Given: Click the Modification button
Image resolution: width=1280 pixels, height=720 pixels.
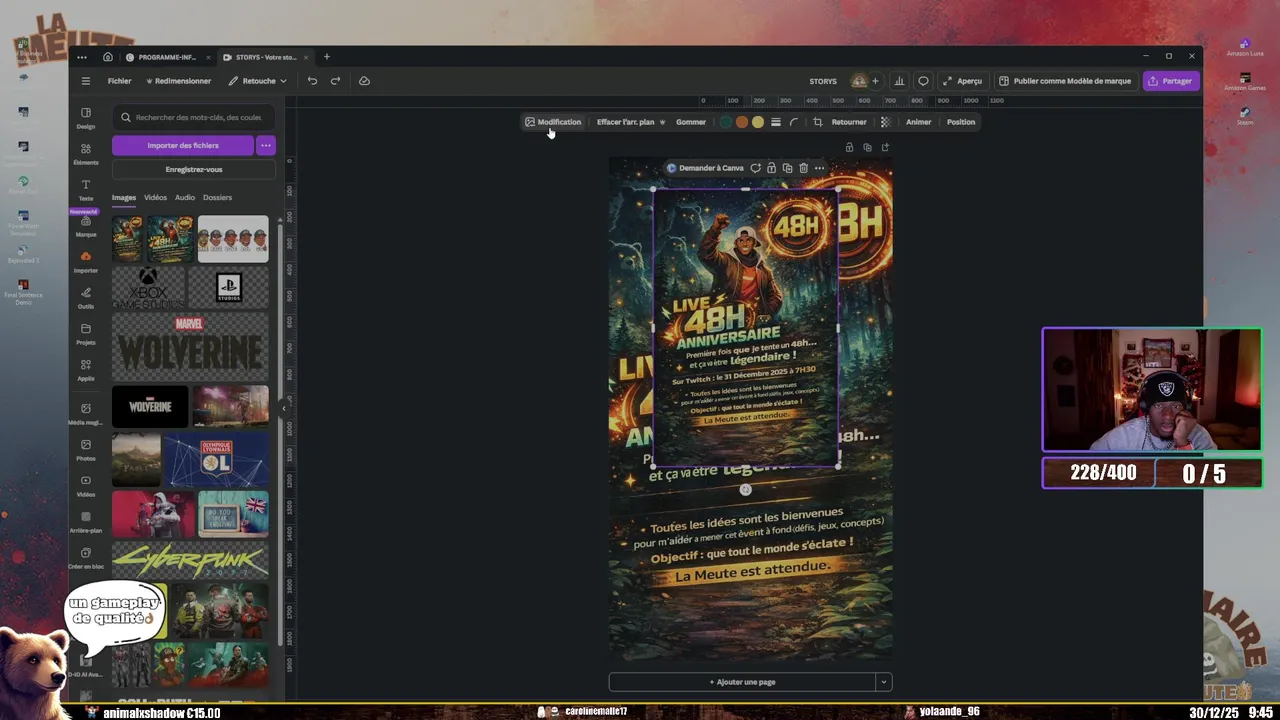Looking at the screenshot, I should [x=553, y=122].
